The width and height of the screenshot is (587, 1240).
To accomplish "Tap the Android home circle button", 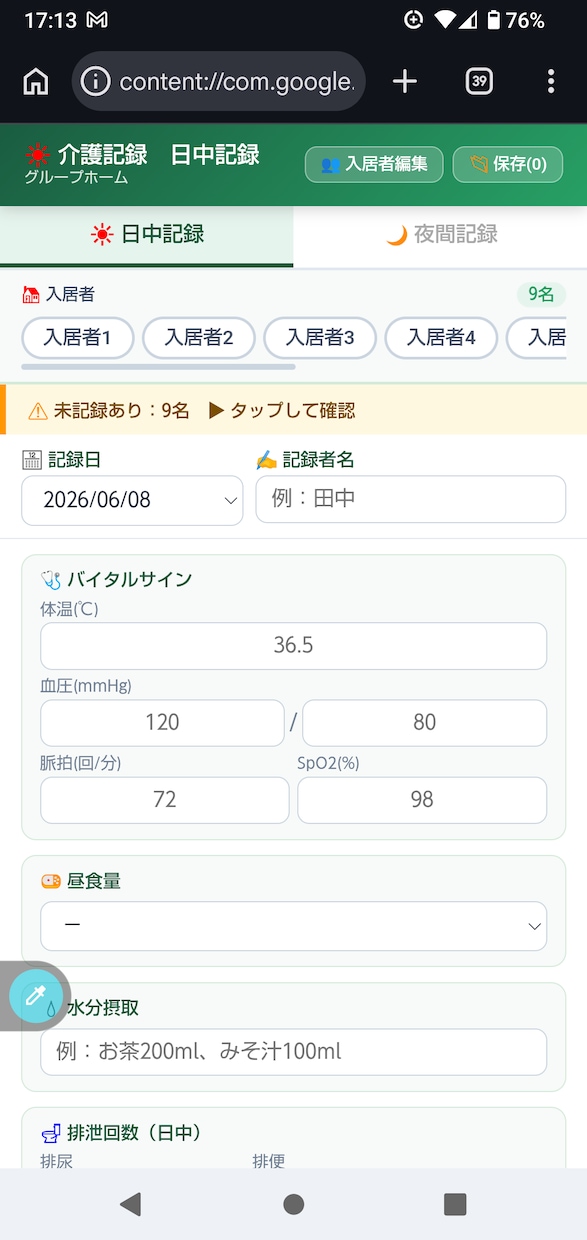I will [x=293, y=1204].
